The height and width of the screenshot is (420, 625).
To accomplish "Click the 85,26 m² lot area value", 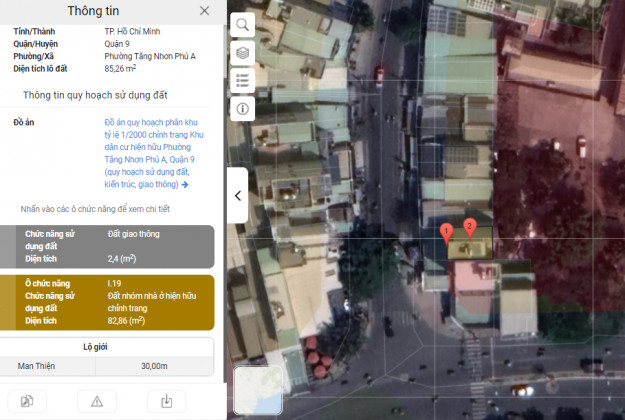I will pos(120,69).
